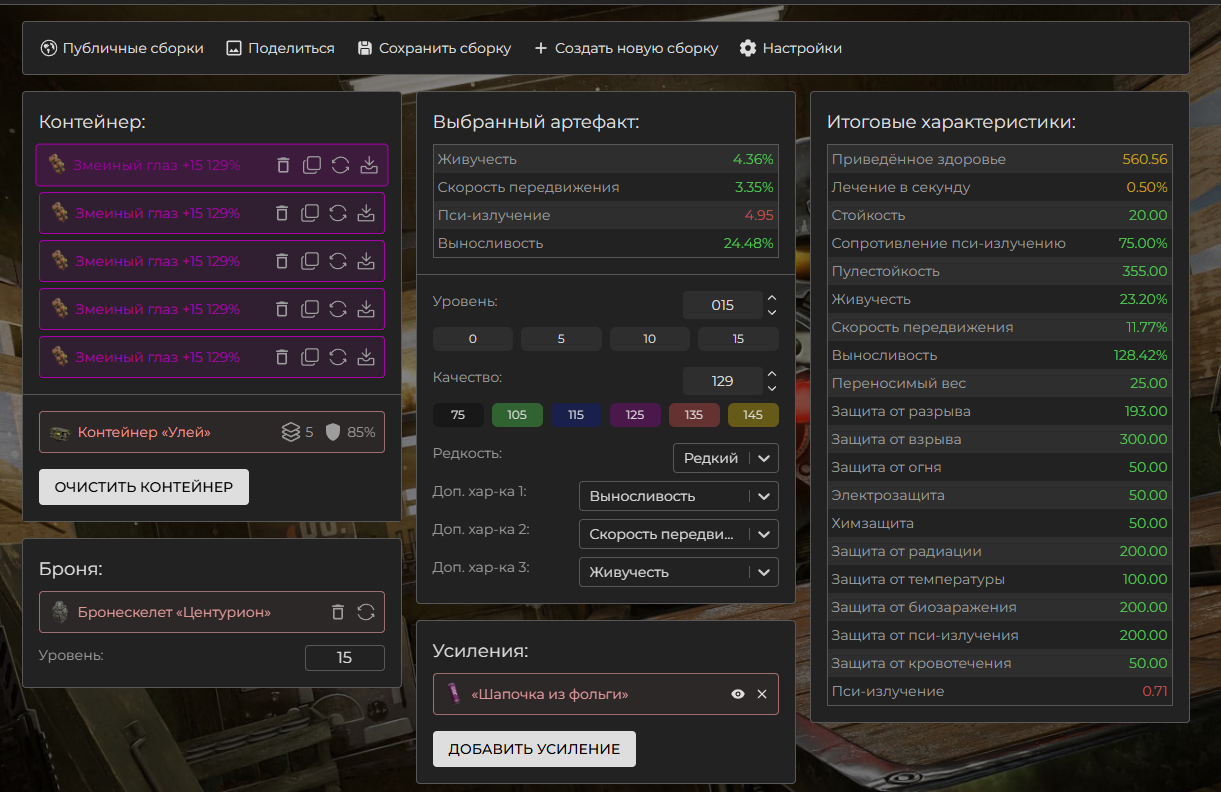Focus the artifact Уровень field showing 015

point(722,305)
